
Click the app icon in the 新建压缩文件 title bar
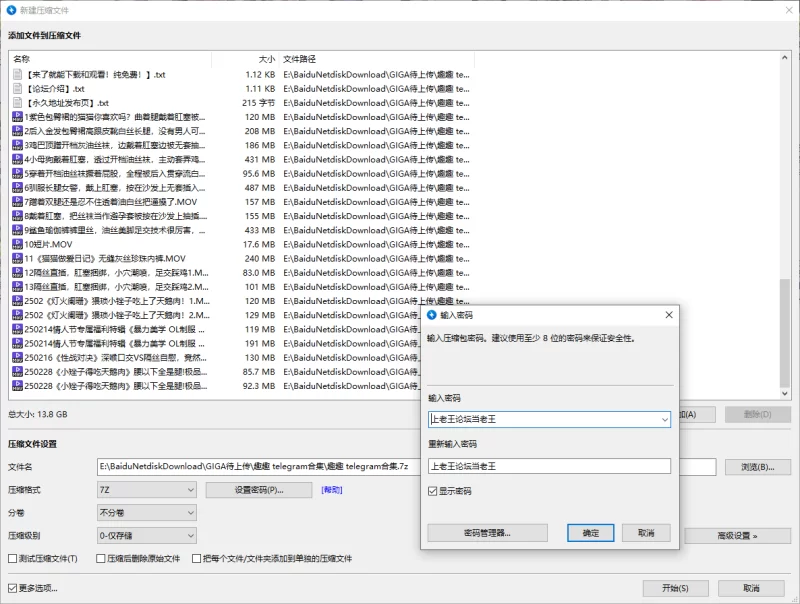click(10, 10)
